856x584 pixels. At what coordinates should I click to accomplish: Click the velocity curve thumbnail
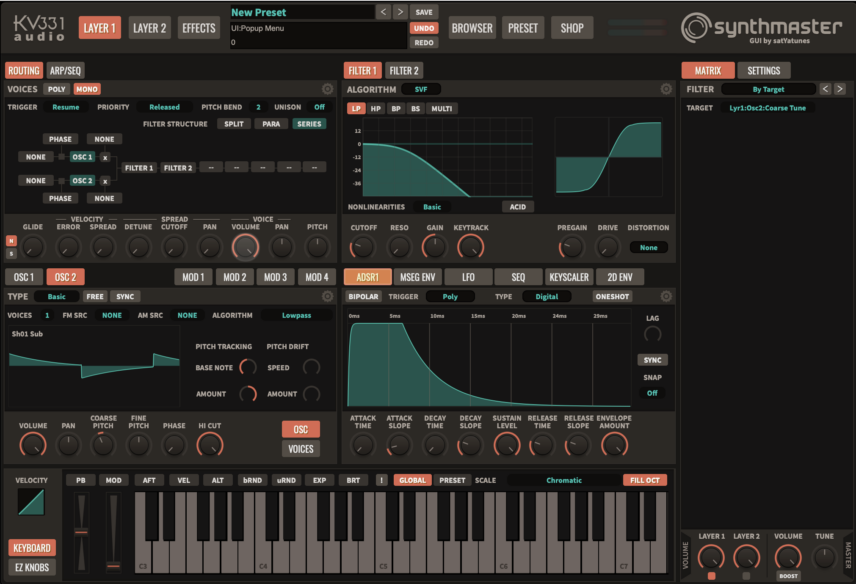(x=31, y=502)
